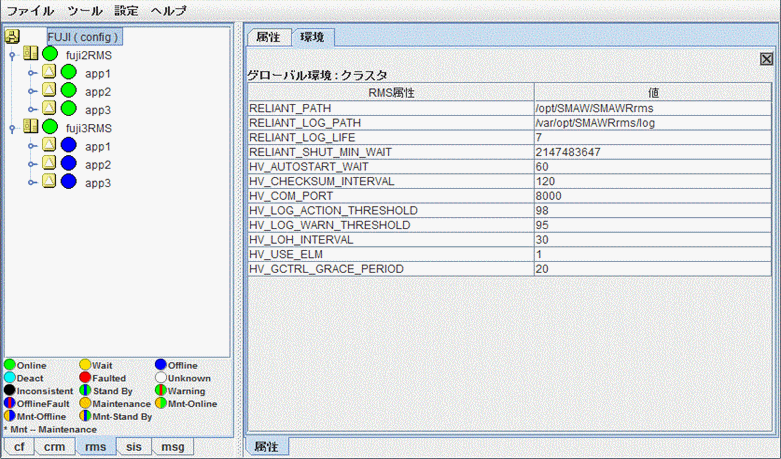This screenshot has width=781, height=459.
Task: Select the HV_GCTRL_GRACE_PERIOD attribute cell
Action: click(x=391, y=269)
